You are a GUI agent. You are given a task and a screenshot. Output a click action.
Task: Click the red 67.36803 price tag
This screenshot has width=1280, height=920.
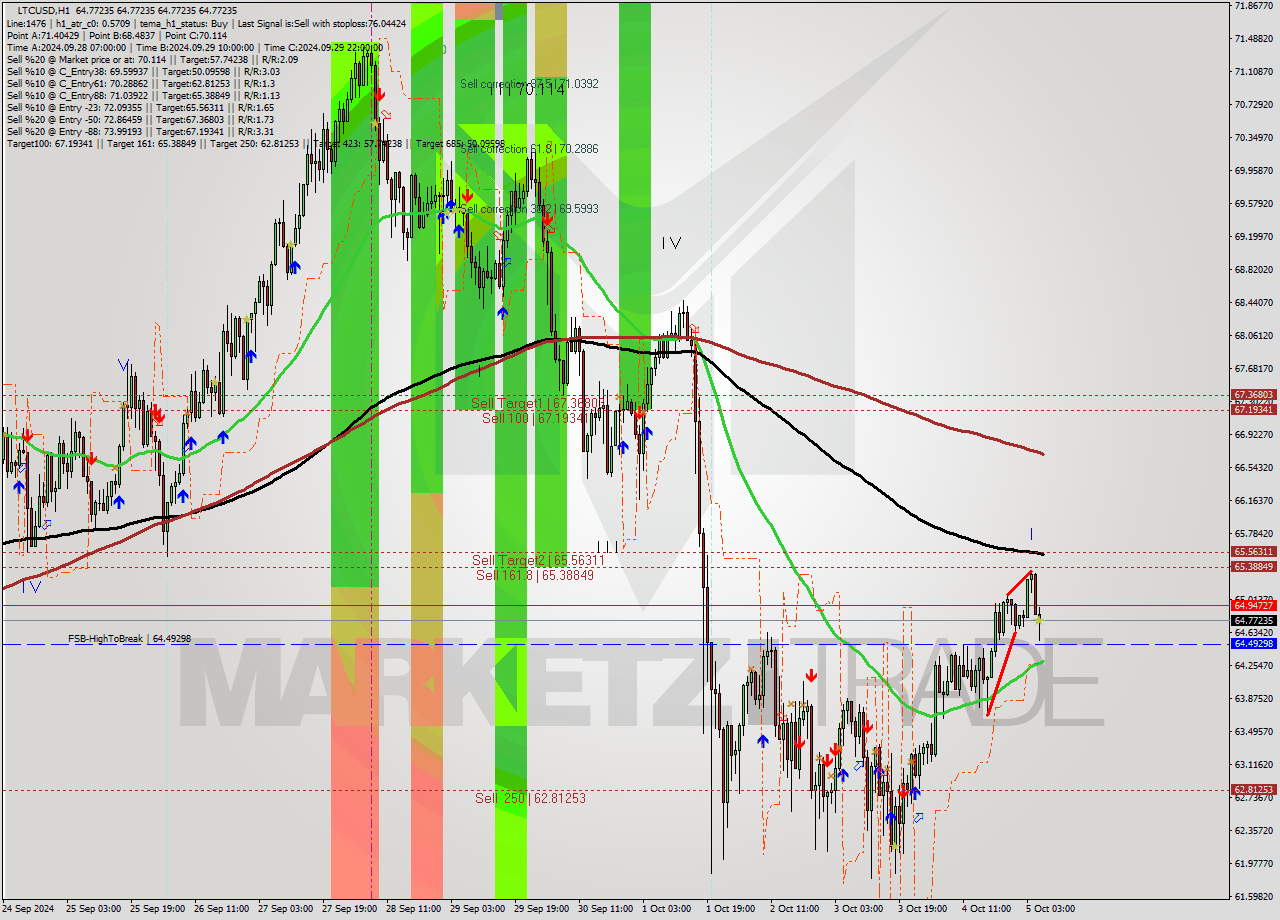pos(1253,395)
